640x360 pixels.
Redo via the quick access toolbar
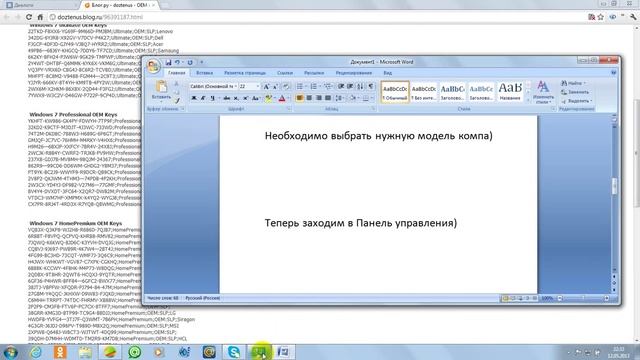(x=190, y=62)
